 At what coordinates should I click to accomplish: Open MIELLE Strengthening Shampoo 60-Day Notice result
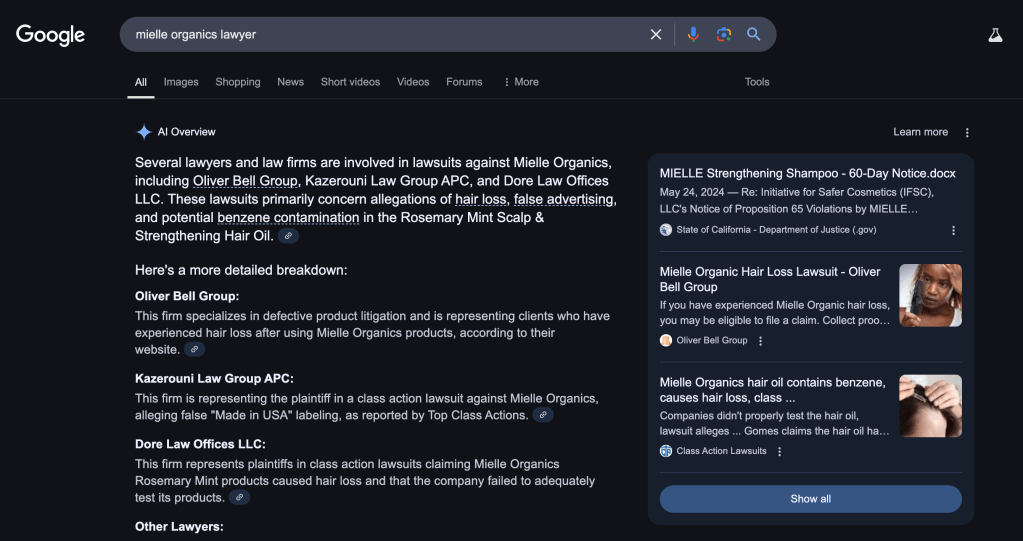[807, 173]
